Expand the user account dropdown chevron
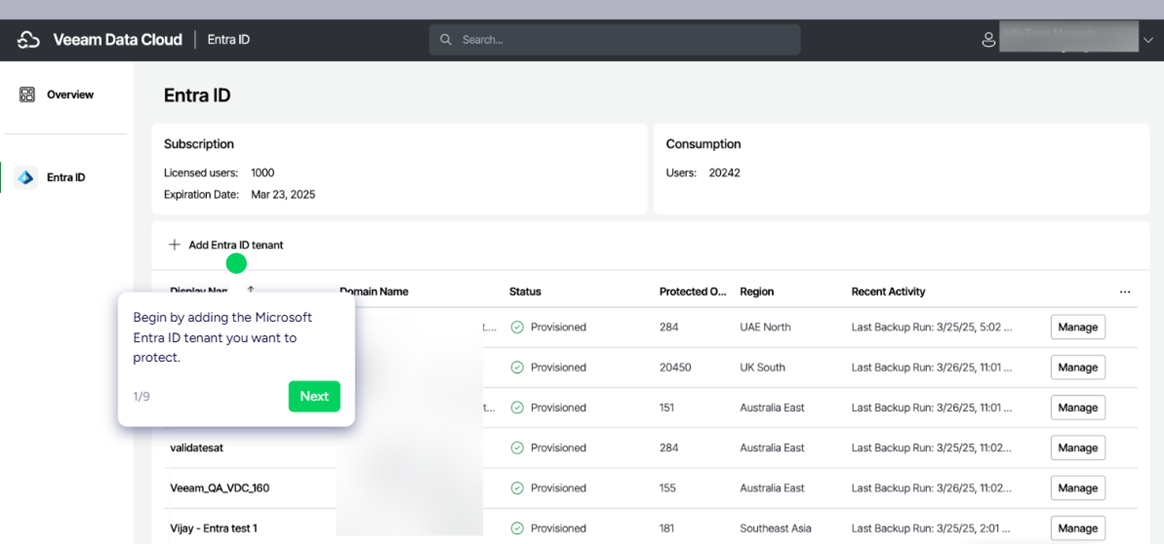The width and height of the screenshot is (1164, 544). (x=1150, y=40)
